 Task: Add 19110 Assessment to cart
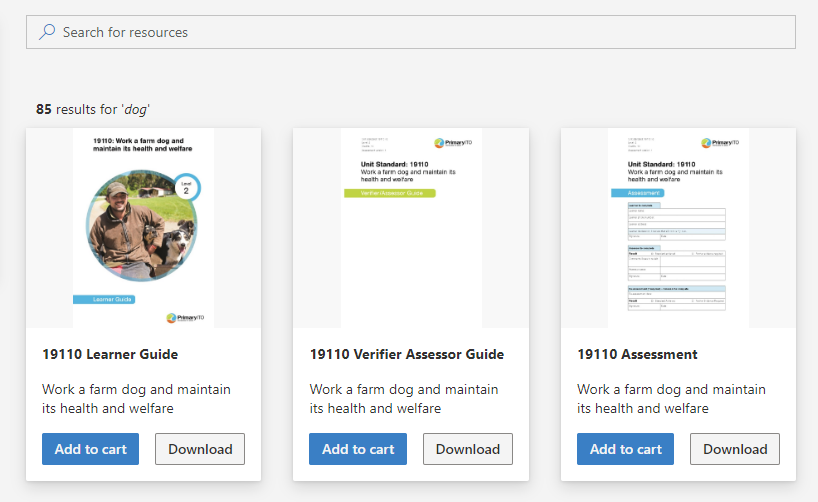(625, 449)
